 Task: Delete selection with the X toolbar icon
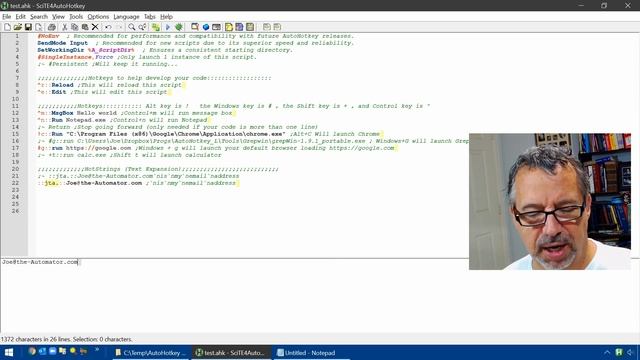pyautogui.click(x=95, y=27)
